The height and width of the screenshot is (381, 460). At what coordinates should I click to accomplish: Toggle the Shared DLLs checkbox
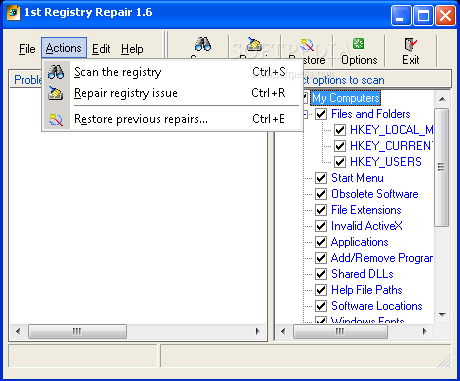[x=321, y=274]
